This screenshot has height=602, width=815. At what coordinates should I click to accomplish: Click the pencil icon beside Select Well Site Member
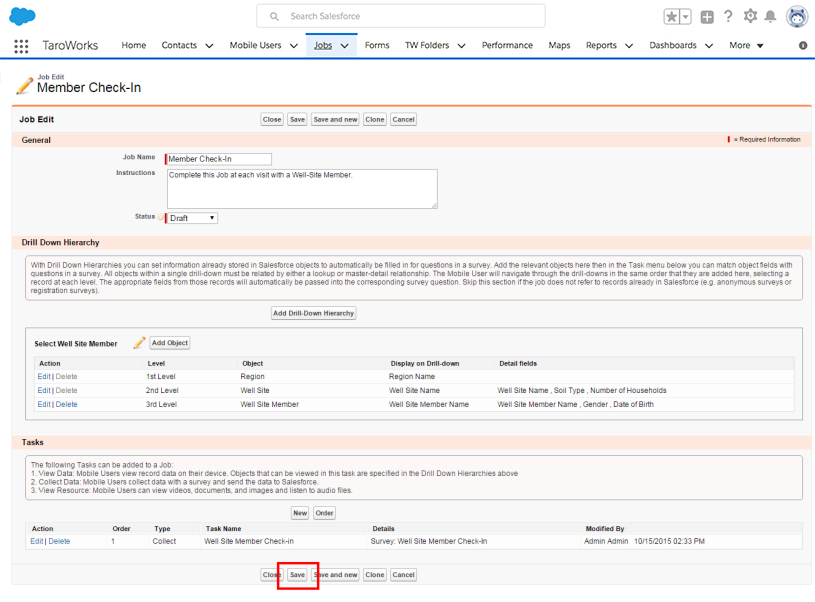click(139, 343)
